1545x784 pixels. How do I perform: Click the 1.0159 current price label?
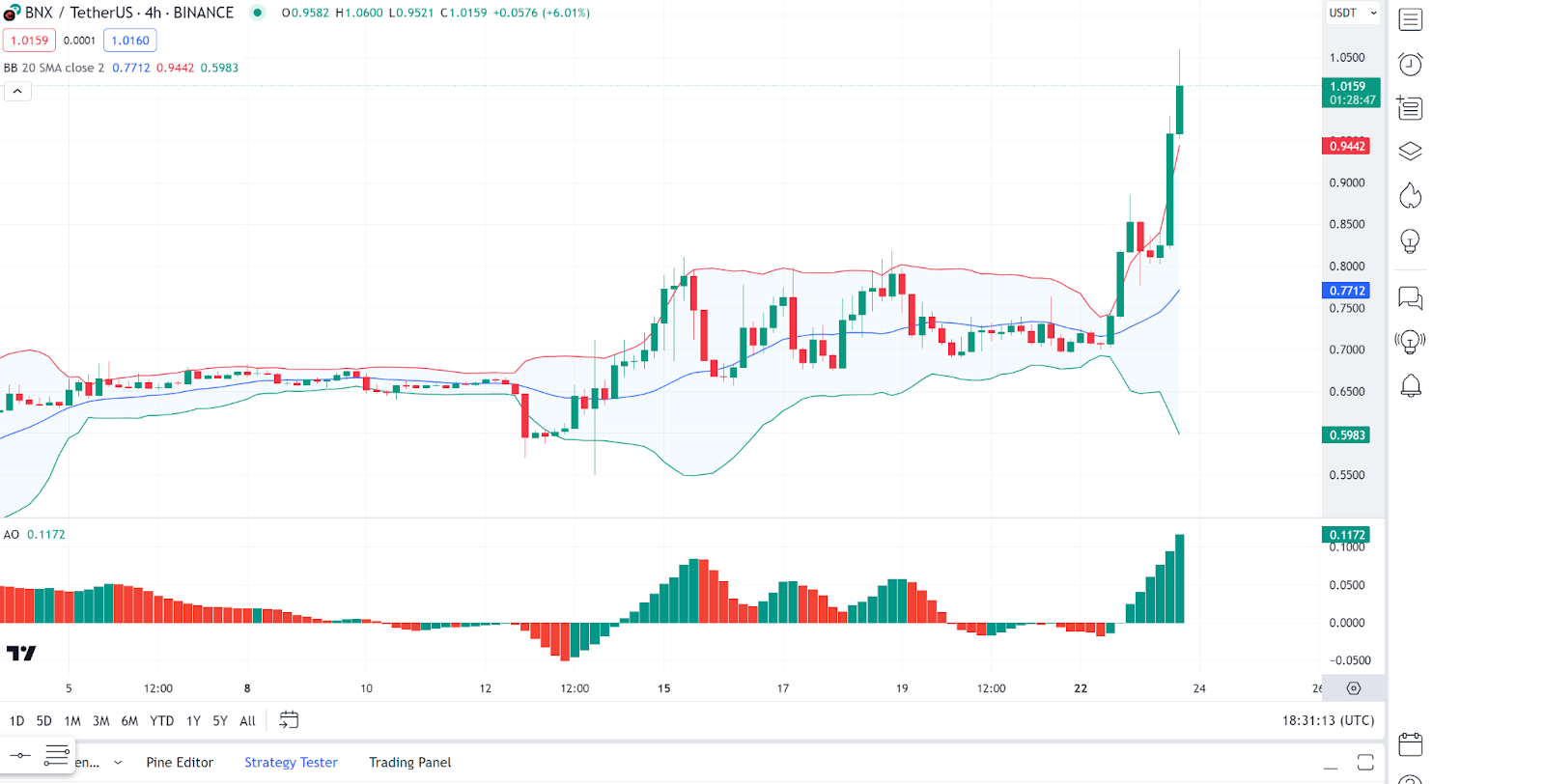click(x=1351, y=93)
